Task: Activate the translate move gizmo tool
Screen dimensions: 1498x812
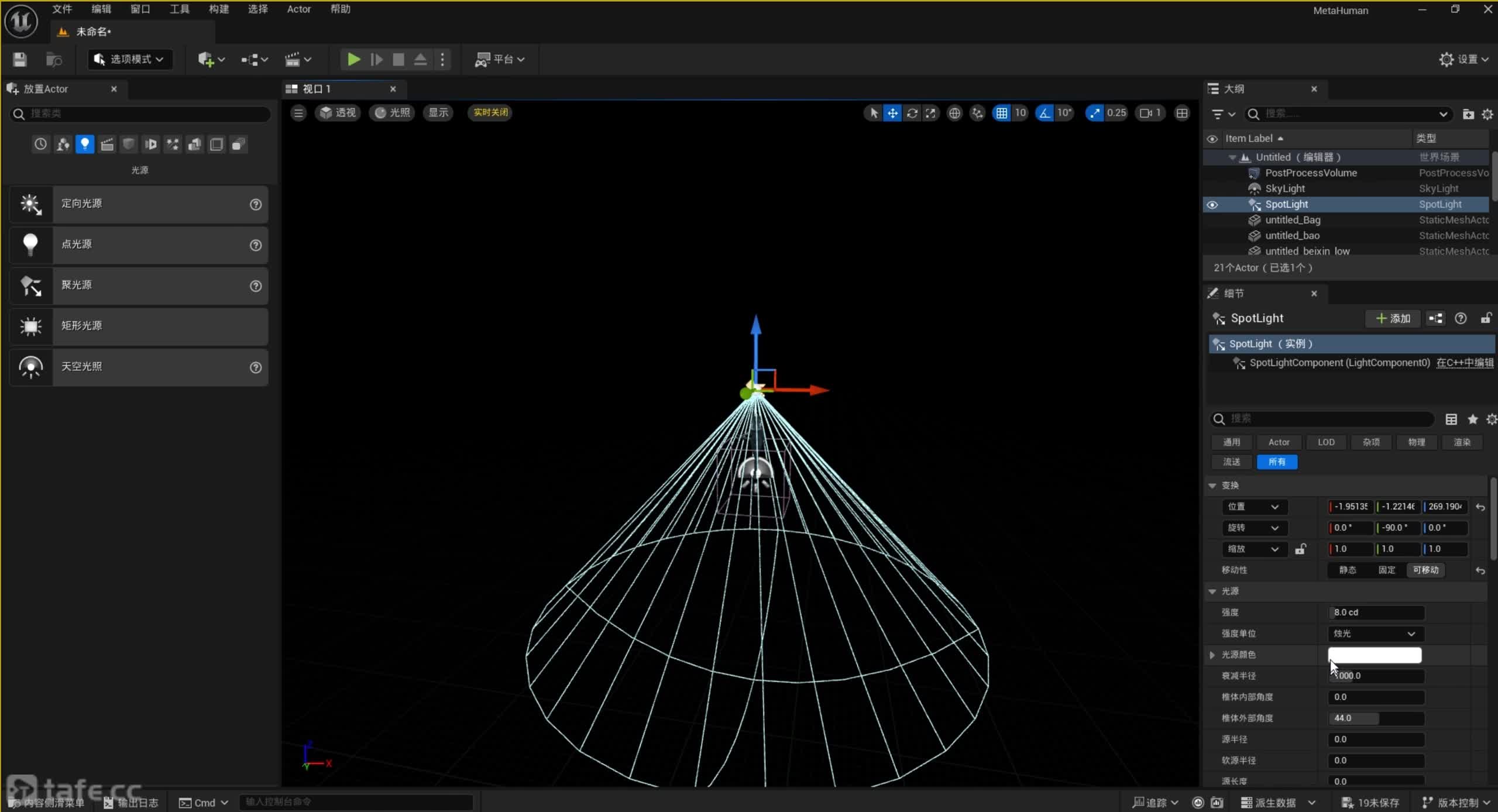Action: point(892,113)
